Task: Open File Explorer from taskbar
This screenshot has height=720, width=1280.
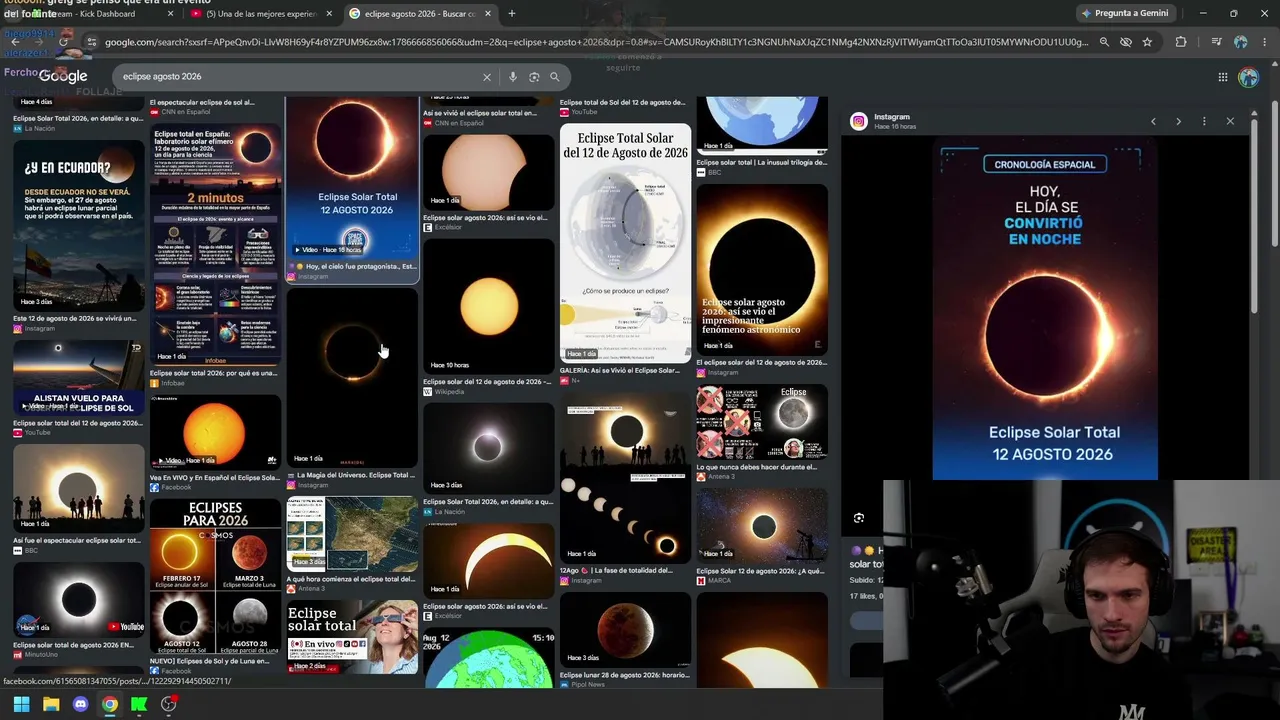Action: point(51,704)
